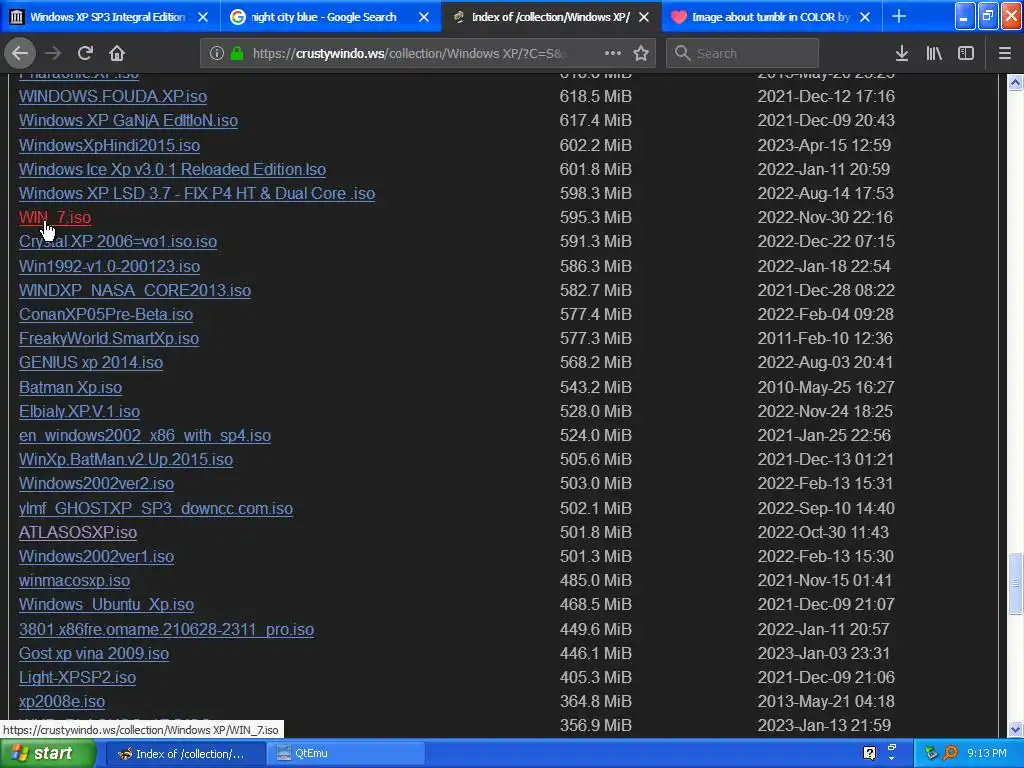The height and width of the screenshot is (768, 1024).
Task: Click the URL address bar
Action: click(408, 54)
